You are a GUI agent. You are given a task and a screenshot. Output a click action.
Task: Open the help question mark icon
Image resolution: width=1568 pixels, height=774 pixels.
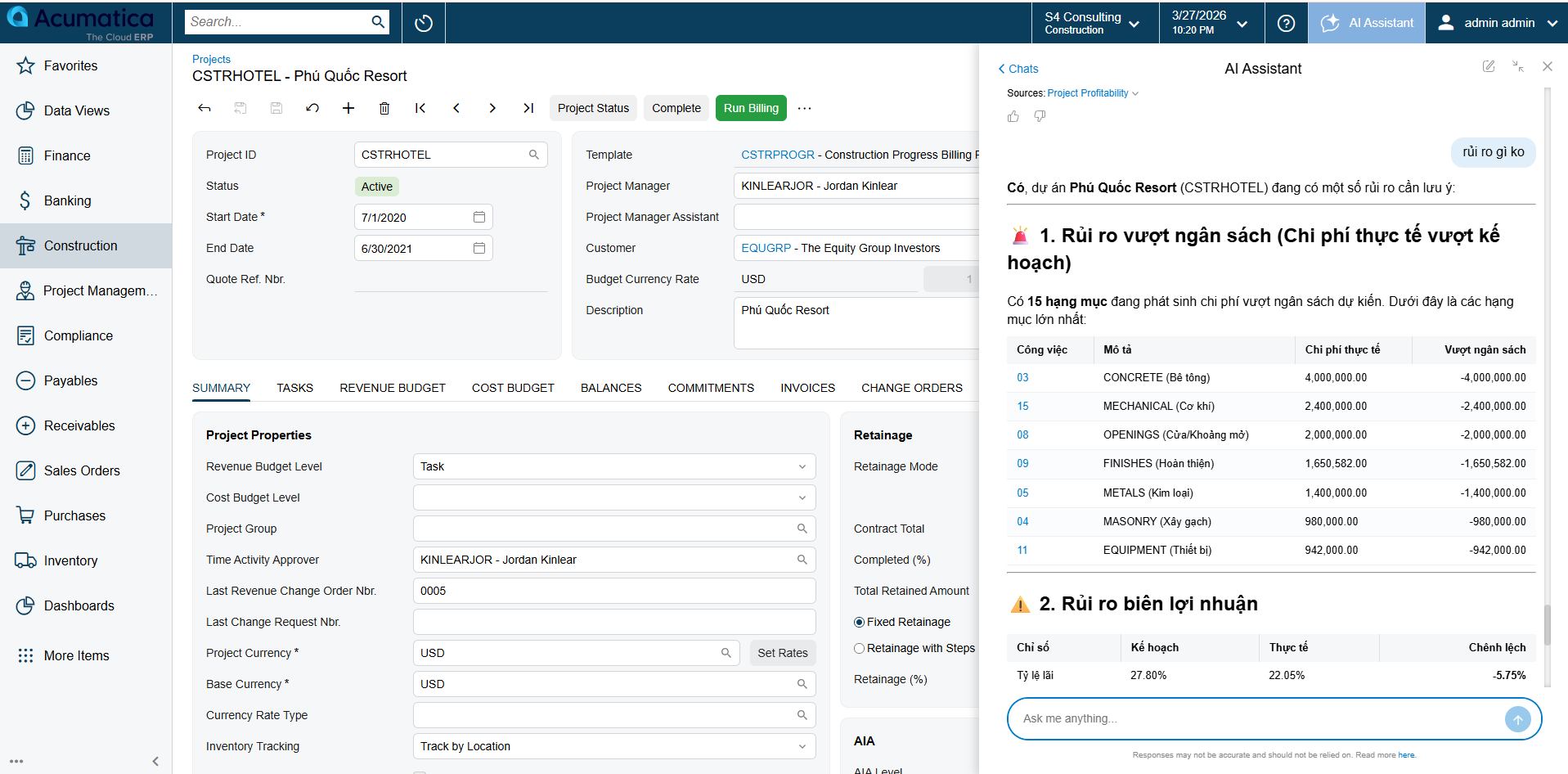tap(1286, 23)
